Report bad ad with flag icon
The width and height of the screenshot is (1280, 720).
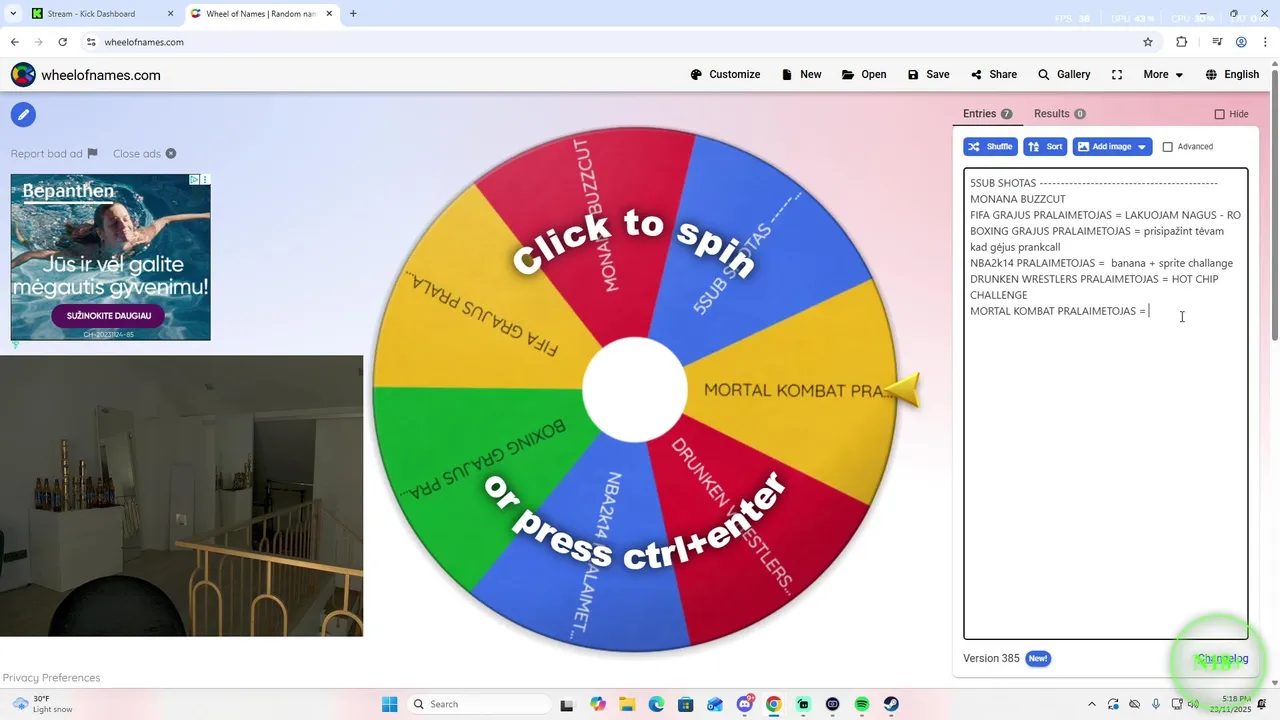point(92,154)
